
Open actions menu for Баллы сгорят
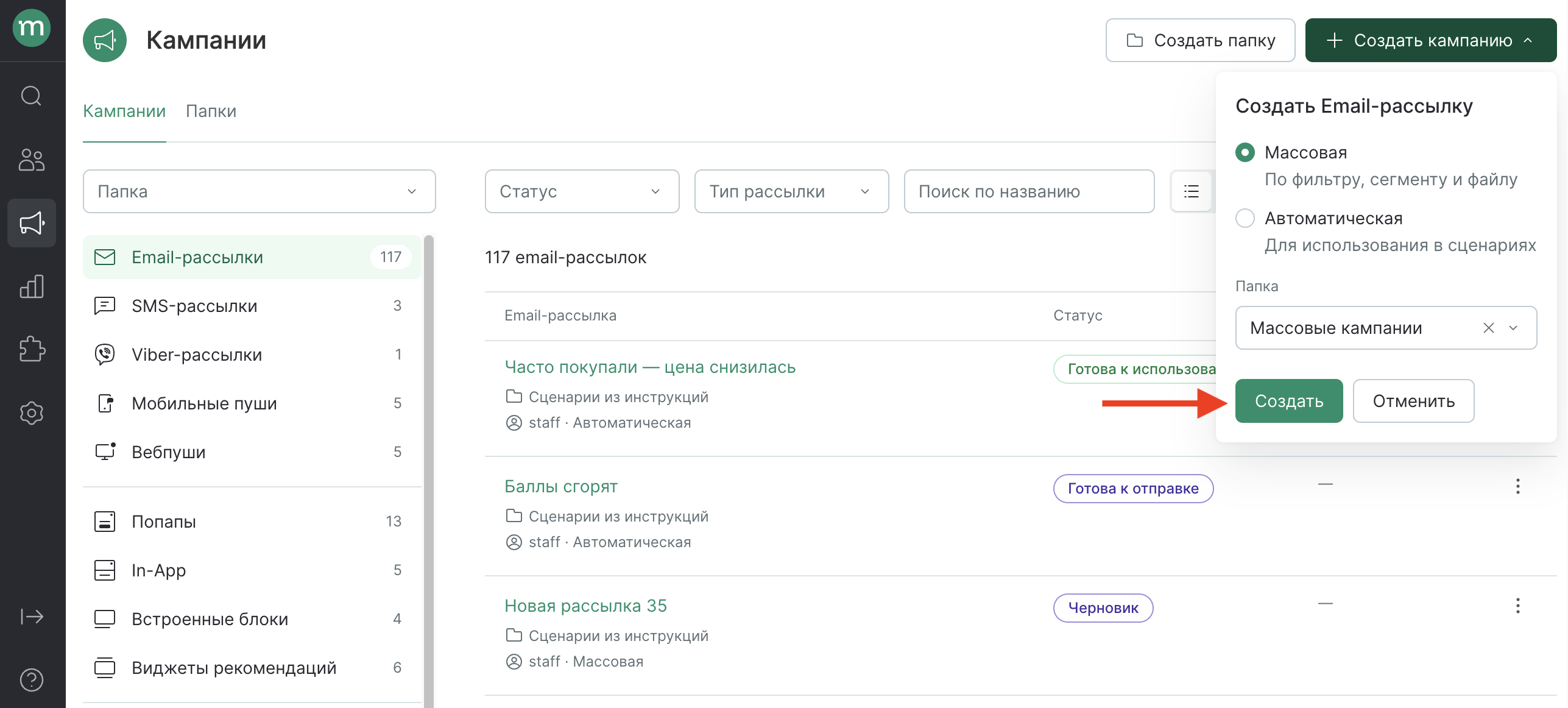1518,486
